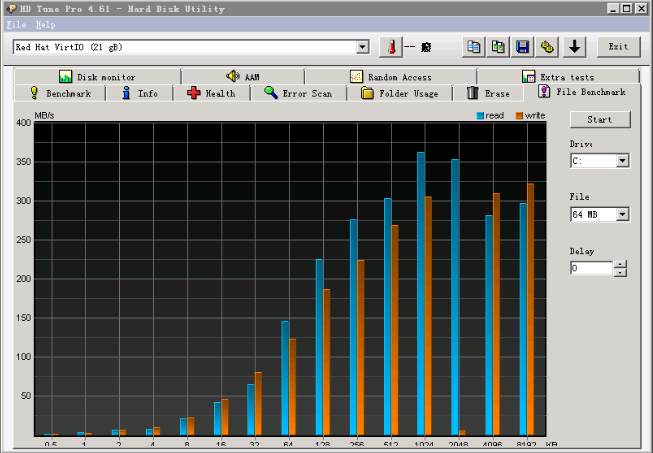Switch to the AAM tab
The image size is (653, 453).
tap(243, 77)
